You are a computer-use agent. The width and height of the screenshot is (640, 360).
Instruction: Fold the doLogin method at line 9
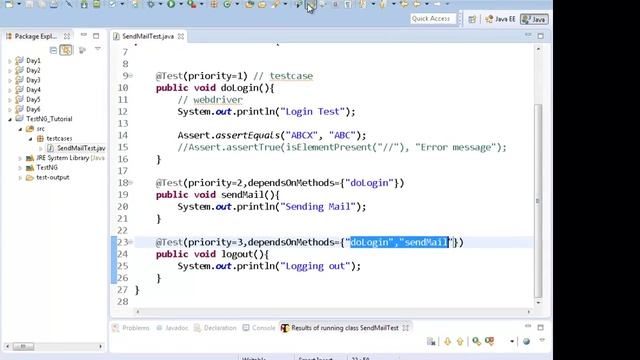pos(131,76)
